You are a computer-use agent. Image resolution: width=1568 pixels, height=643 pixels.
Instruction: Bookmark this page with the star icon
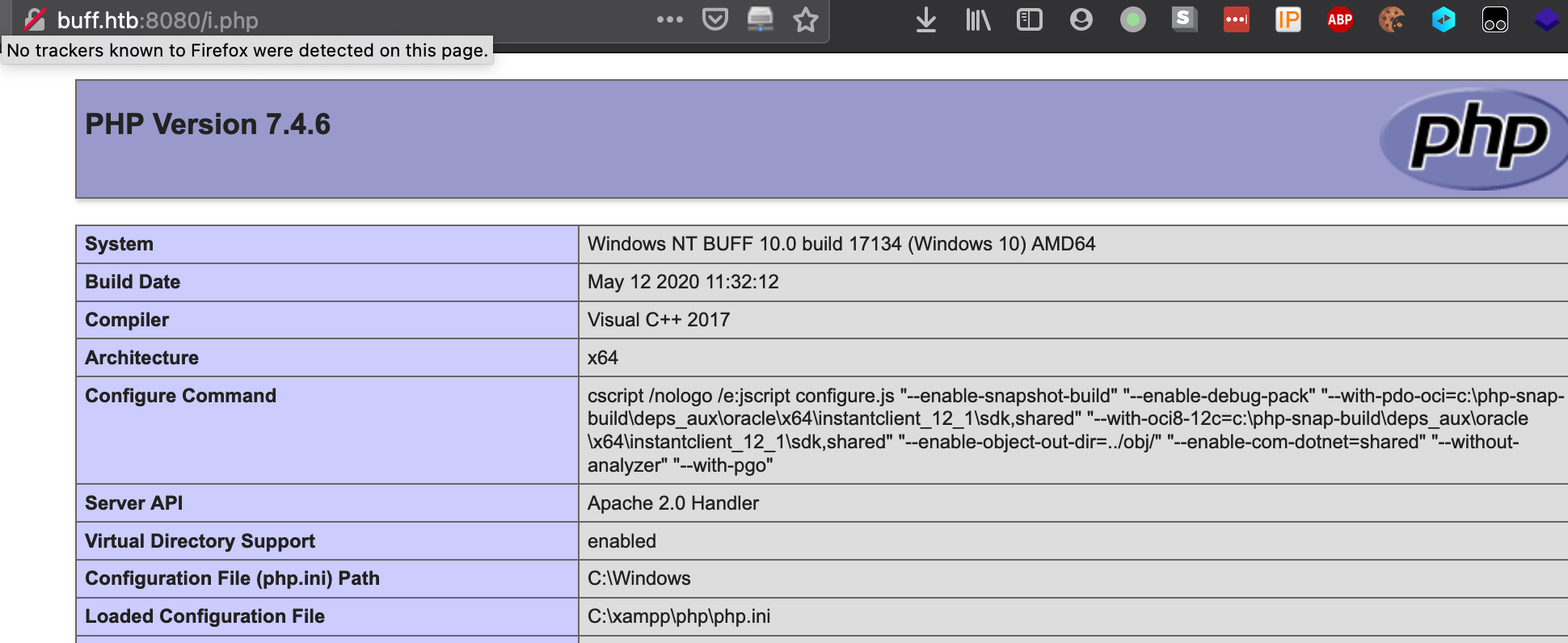806,19
